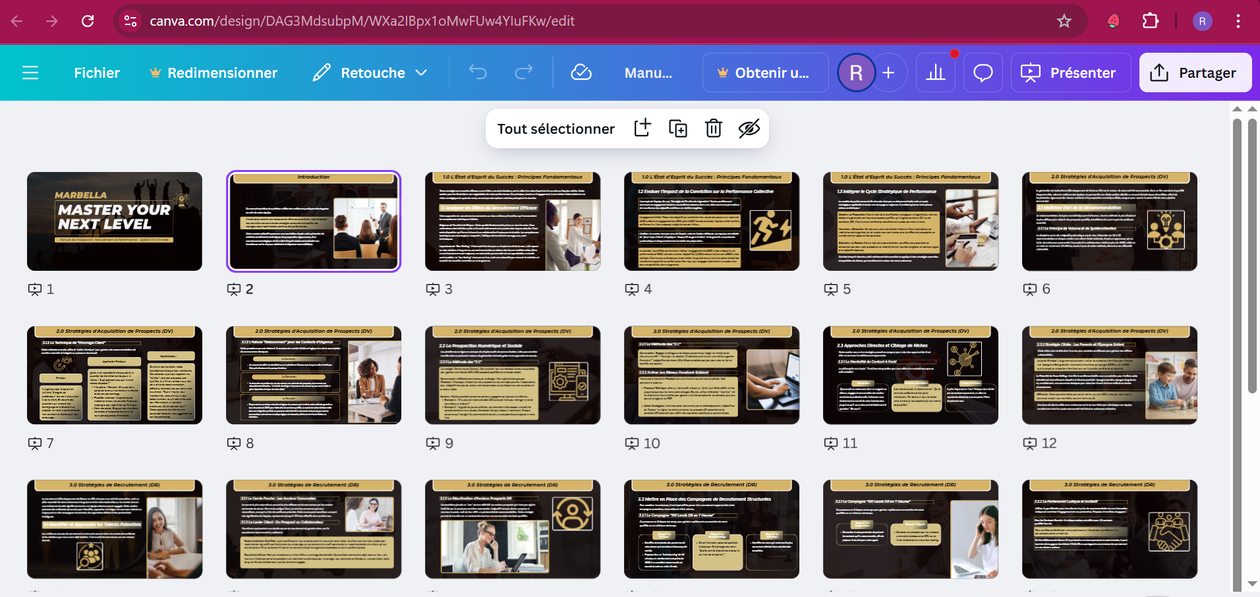Click page number 2 label
The image size is (1260, 597).
coord(250,289)
